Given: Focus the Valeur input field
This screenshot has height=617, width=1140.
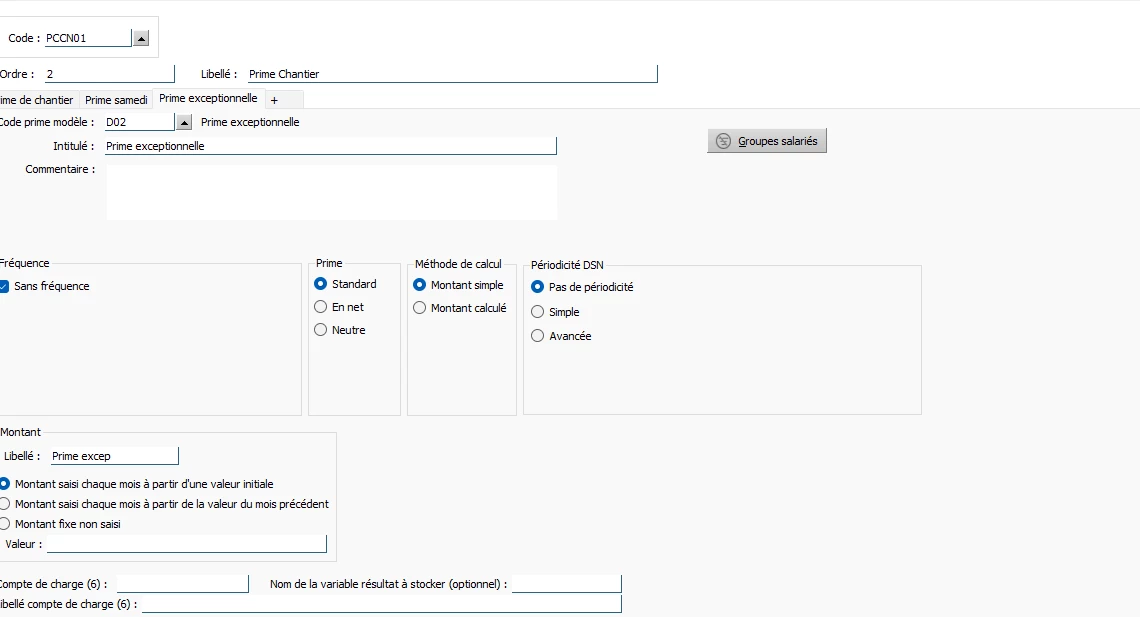Looking at the screenshot, I should [187, 544].
